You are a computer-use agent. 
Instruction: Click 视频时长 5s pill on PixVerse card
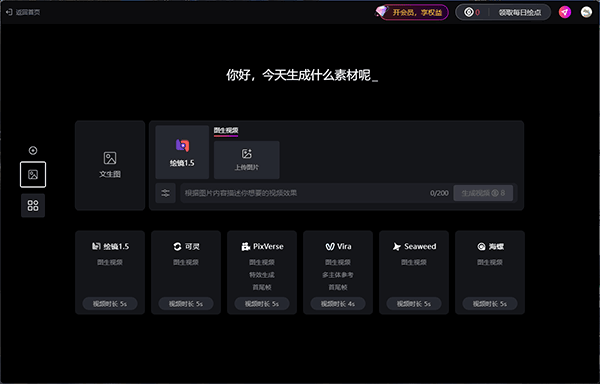[x=262, y=304]
